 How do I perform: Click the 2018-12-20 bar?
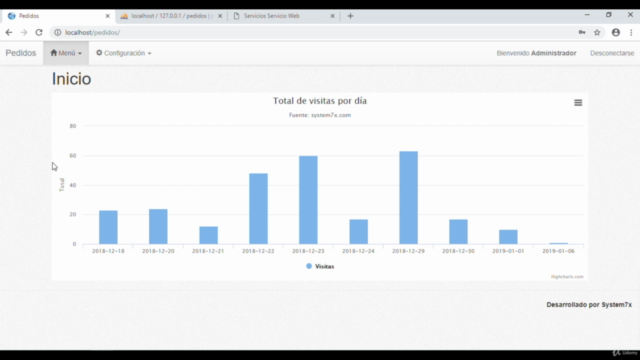pos(158,227)
